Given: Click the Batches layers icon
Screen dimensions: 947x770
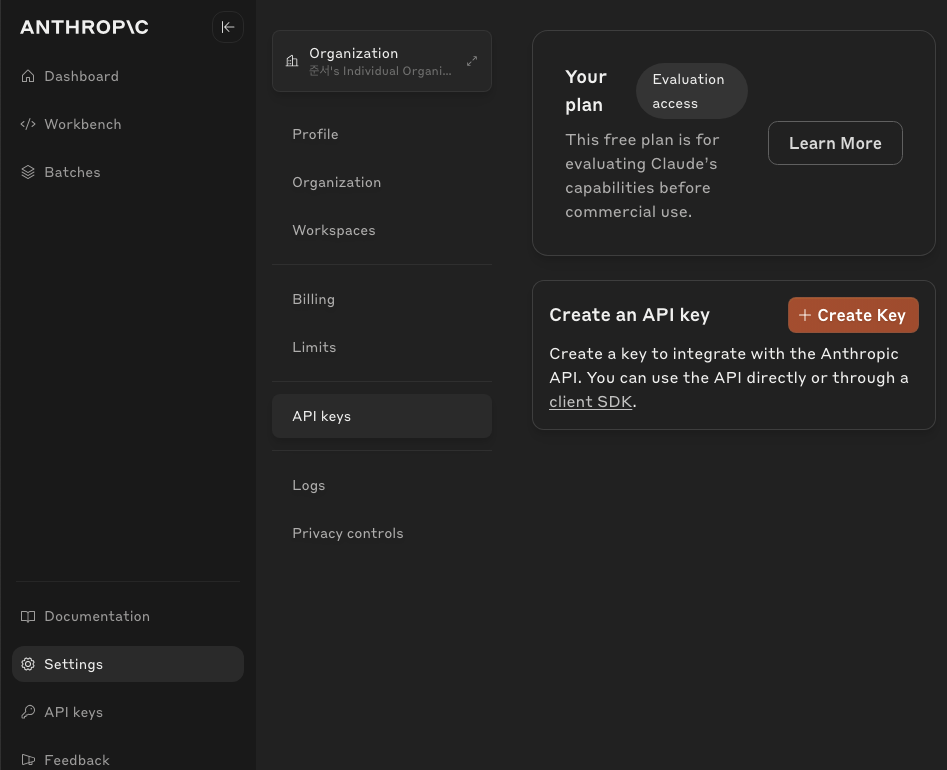Looking at the screenshot, I should tap(28, 172).
